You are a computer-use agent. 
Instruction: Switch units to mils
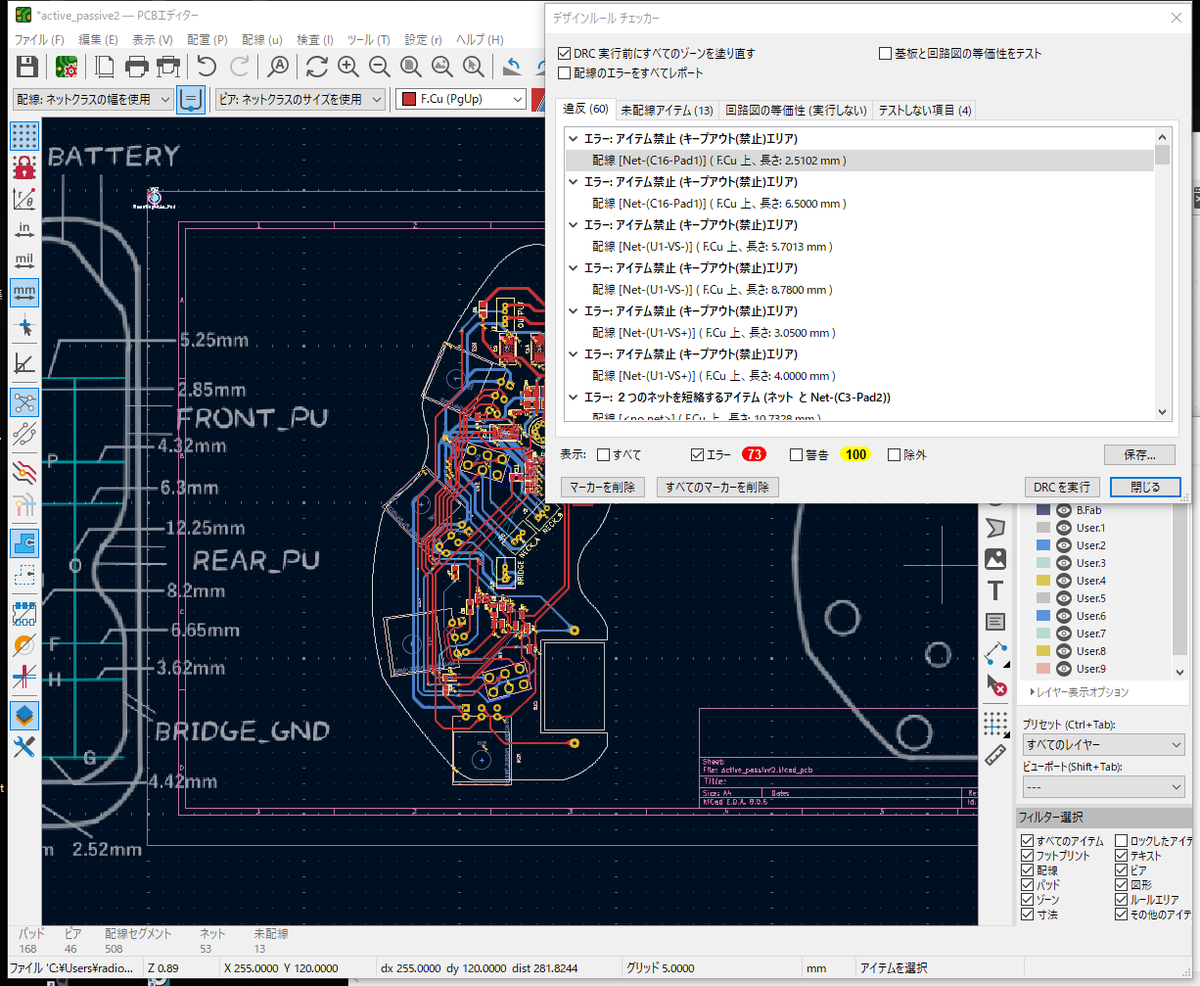click(x=24, y=261)
